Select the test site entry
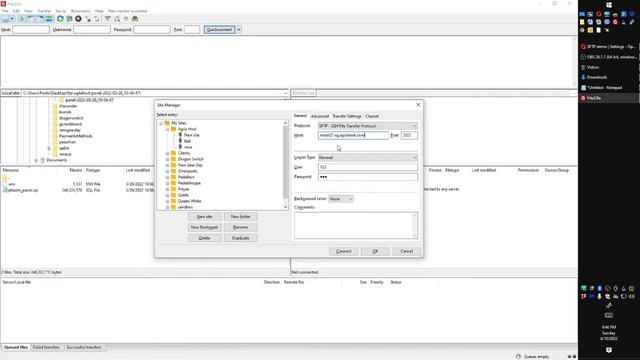This screenshot has height=360, width=640. [x=187, y=141]
